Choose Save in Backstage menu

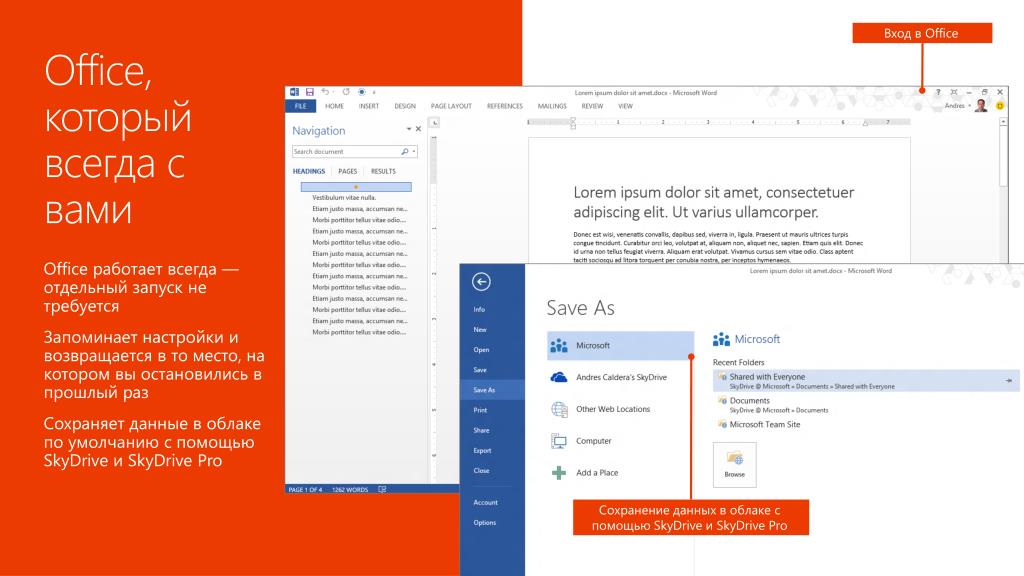[480, 370]
